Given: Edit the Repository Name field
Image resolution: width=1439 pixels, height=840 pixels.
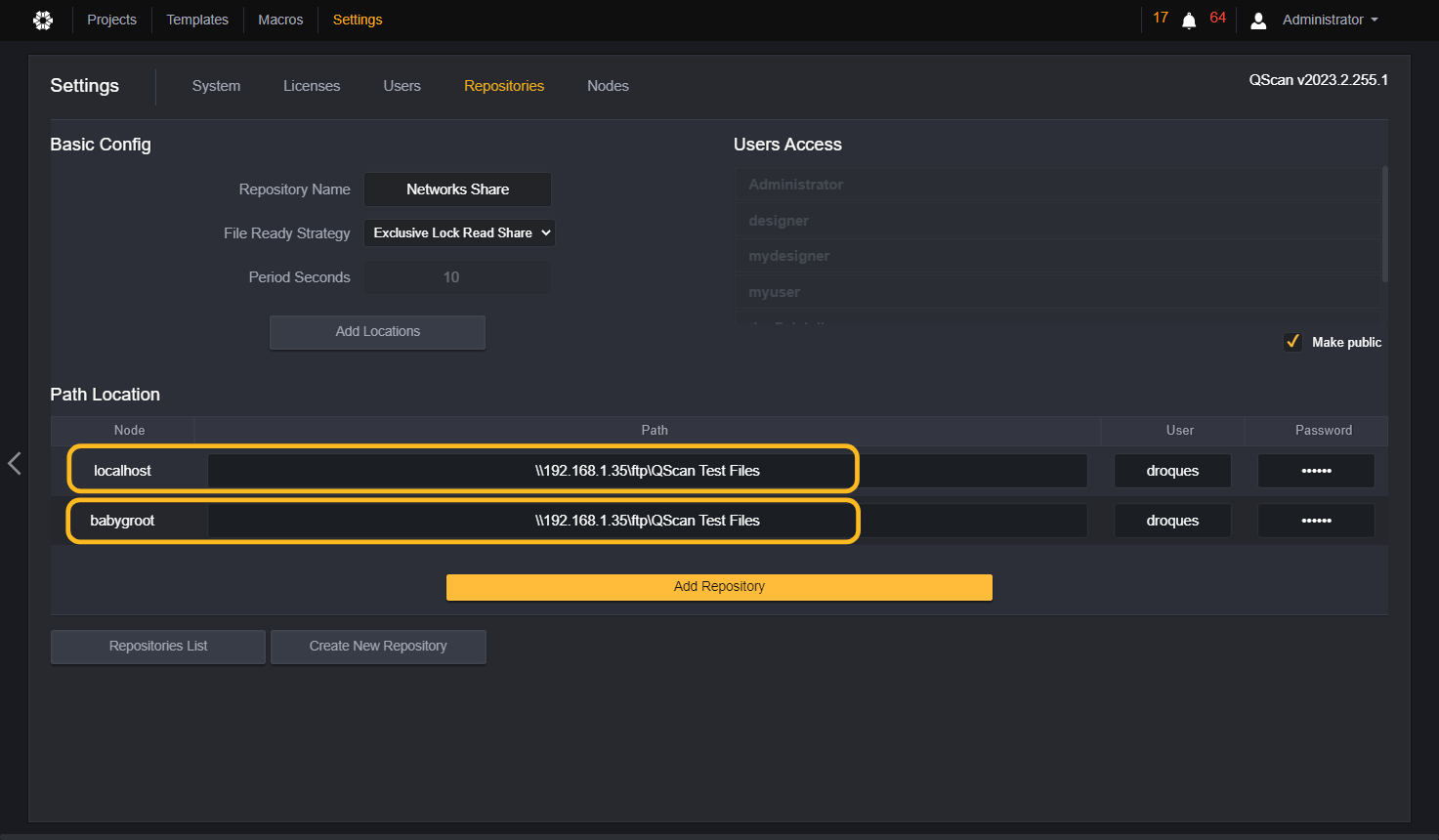Looking at the screenshot, I should (x=457, y=189).
